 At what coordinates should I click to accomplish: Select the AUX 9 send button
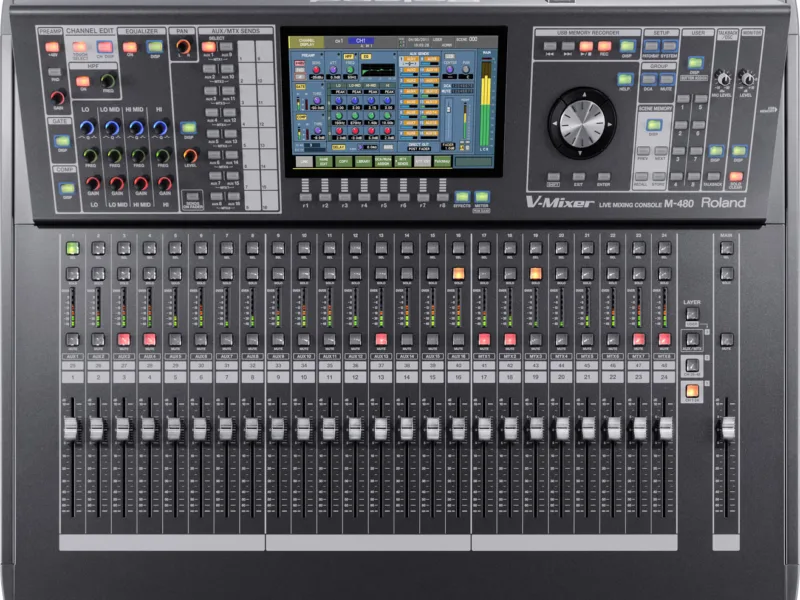(x=226, y=47)
